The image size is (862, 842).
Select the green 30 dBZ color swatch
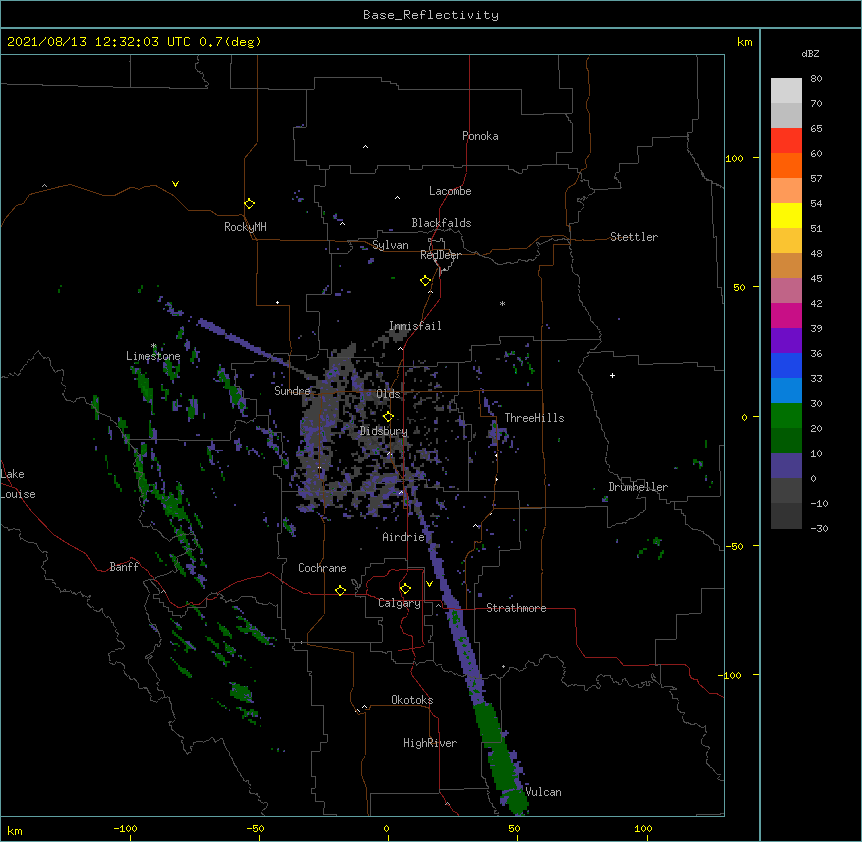click(x=786, y=416)
